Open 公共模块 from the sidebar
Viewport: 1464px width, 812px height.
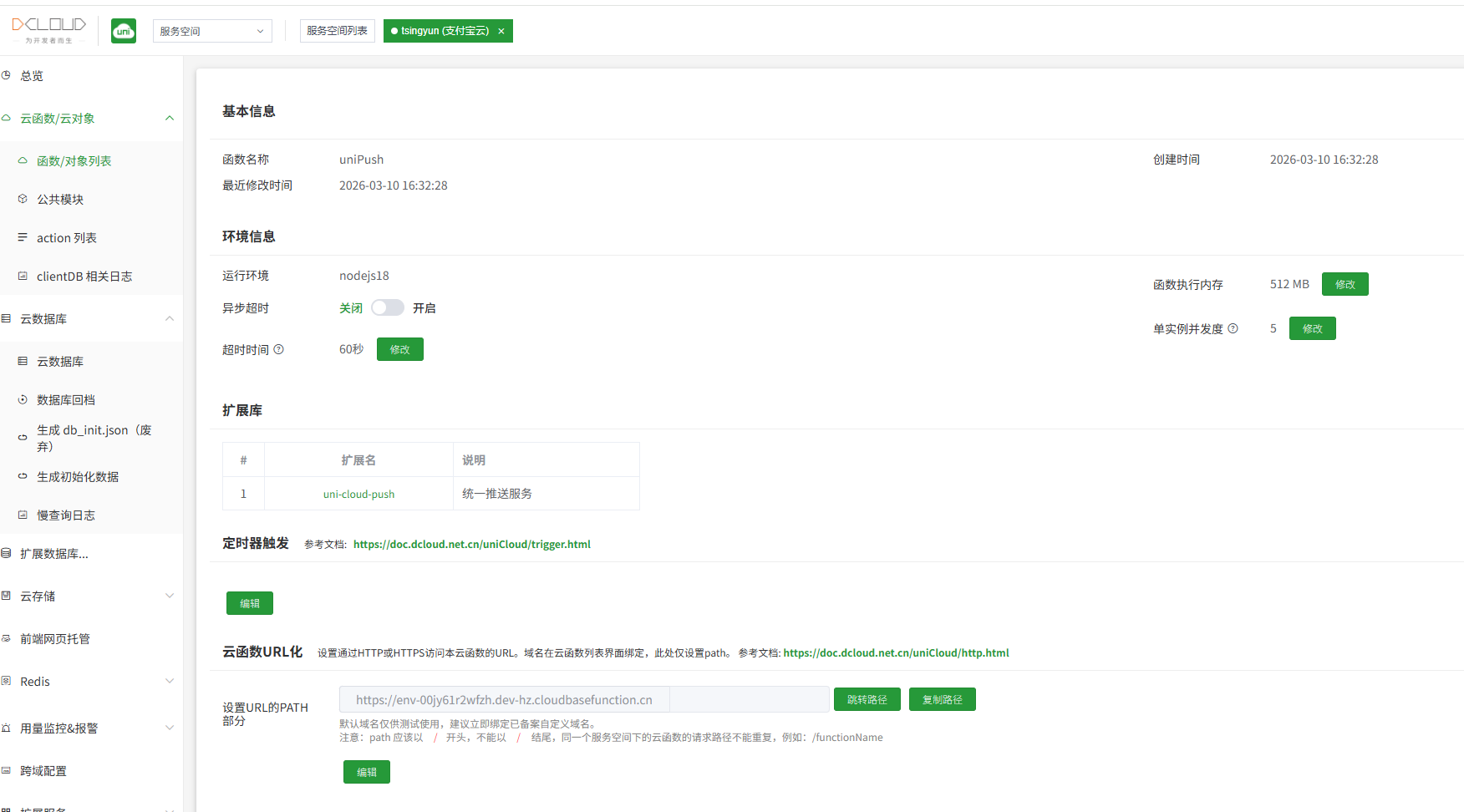60,200
